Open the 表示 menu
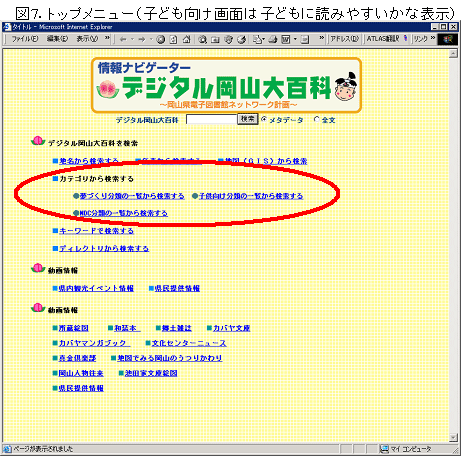This screenshot has height=456, width=469. click(x=87, y=39)
